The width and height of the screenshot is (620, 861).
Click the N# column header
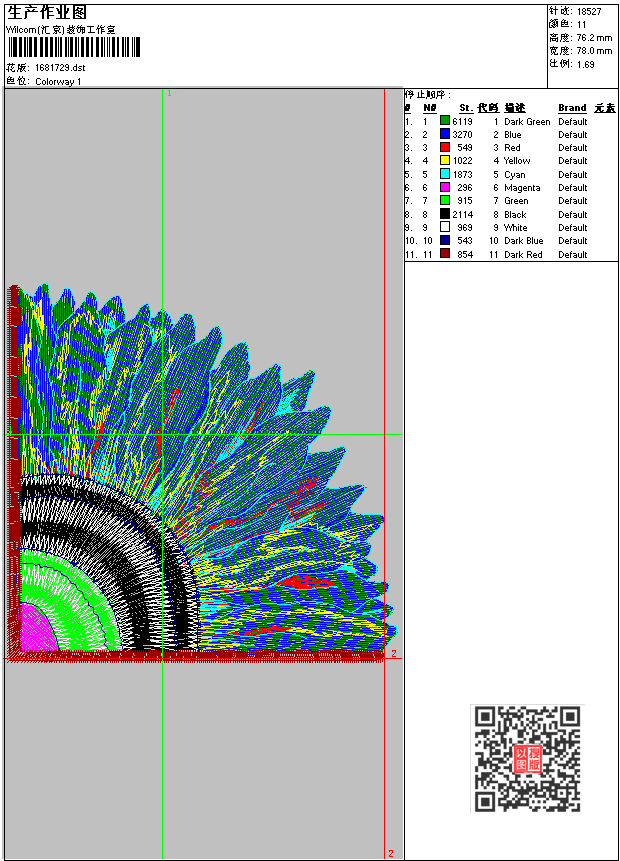[429, 108]
